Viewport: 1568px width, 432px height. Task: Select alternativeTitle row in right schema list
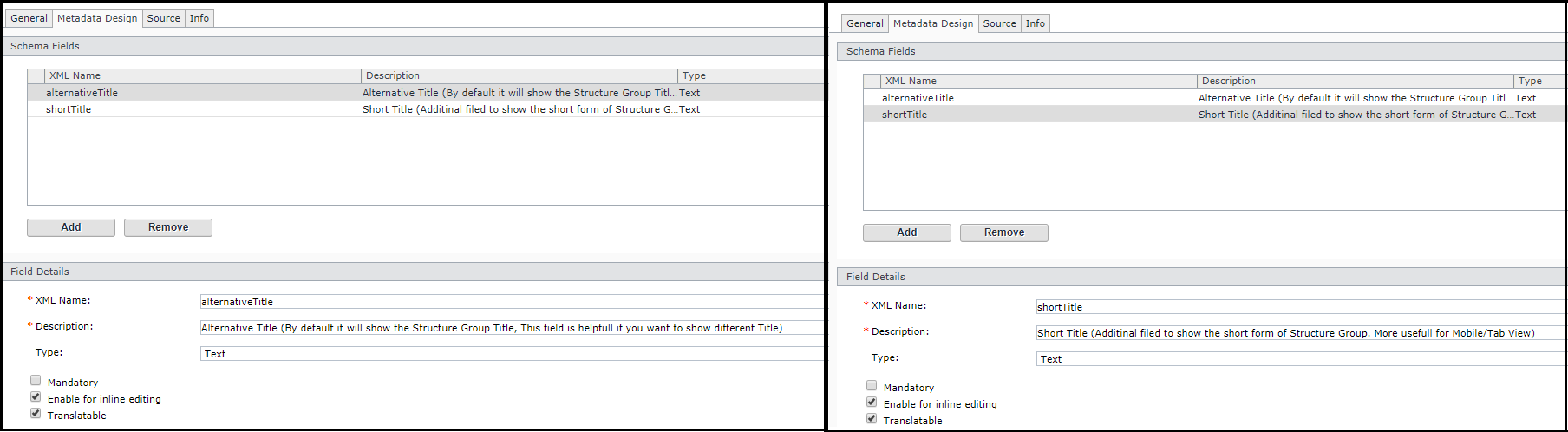pyautogui.click(x=918, y=98)
